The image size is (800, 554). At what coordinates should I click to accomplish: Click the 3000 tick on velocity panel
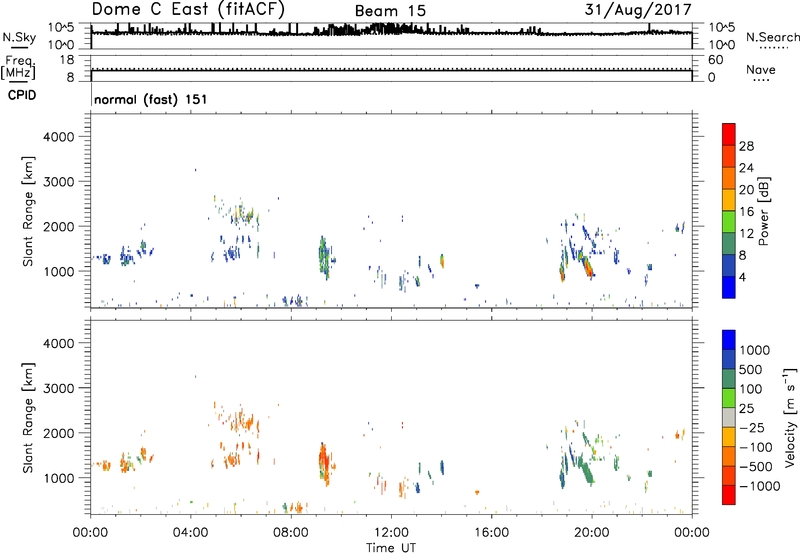[59, 388]
